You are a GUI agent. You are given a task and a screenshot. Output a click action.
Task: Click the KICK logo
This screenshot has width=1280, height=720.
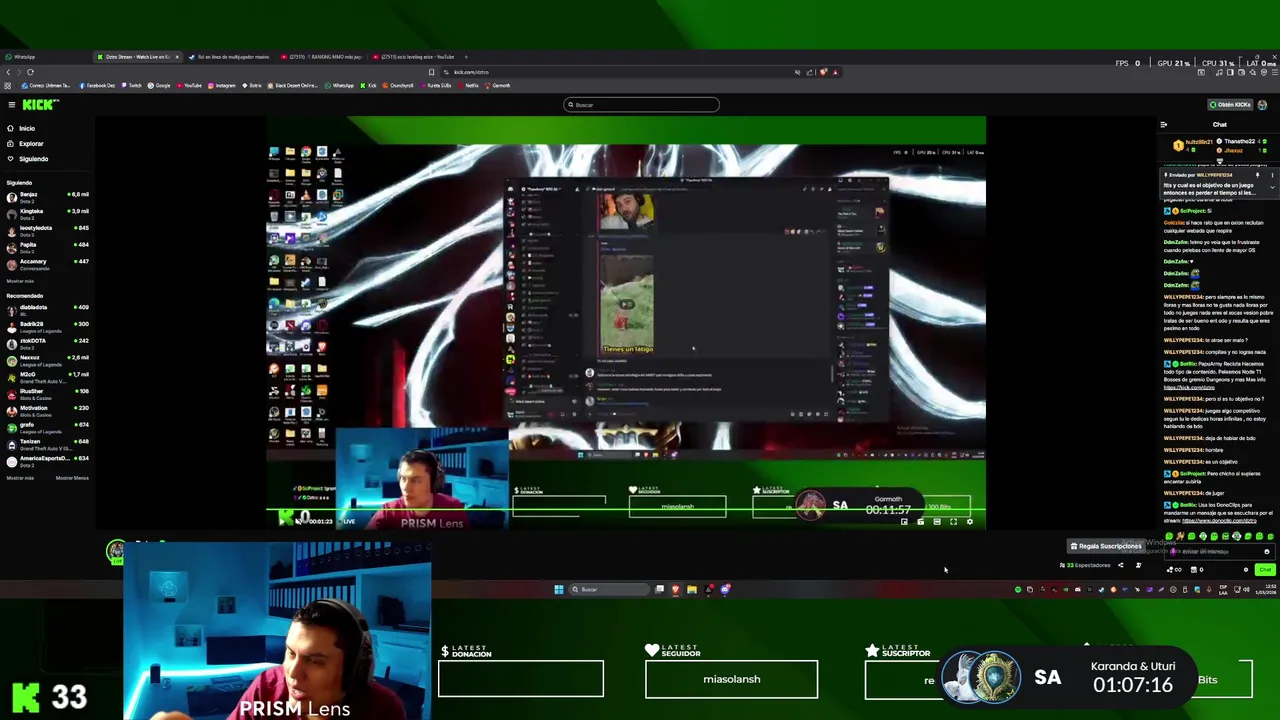tap(41, 104)
